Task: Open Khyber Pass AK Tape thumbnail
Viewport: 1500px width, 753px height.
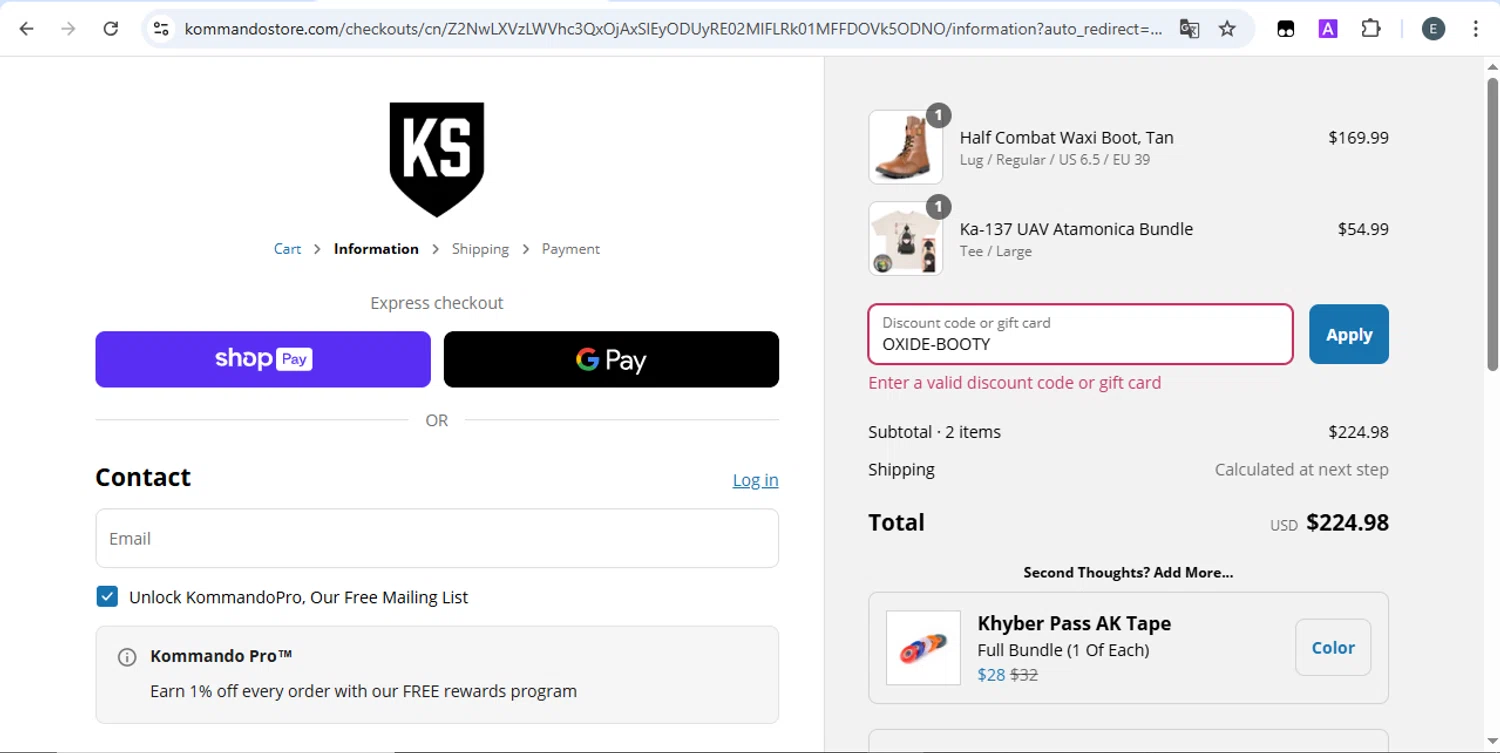Action: click(x=923, y=648)
